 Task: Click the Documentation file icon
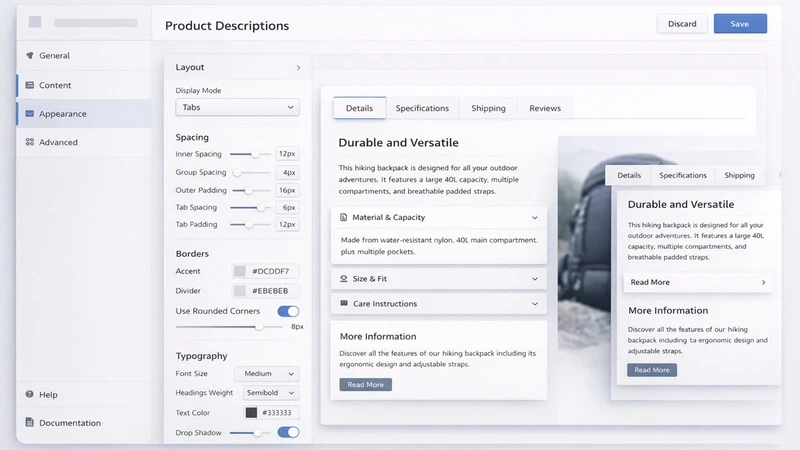[x=30, y=422]
